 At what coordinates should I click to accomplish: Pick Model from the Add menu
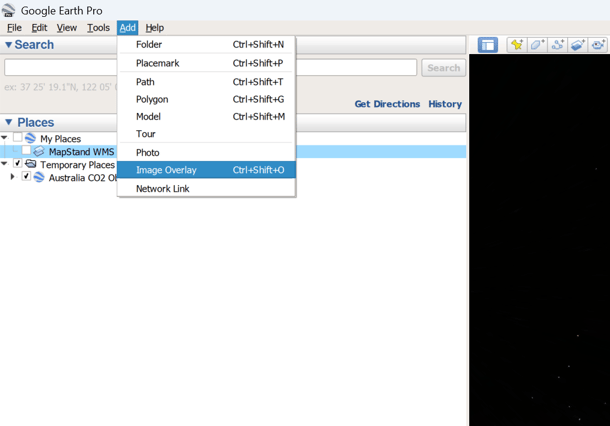click(206, 117)
